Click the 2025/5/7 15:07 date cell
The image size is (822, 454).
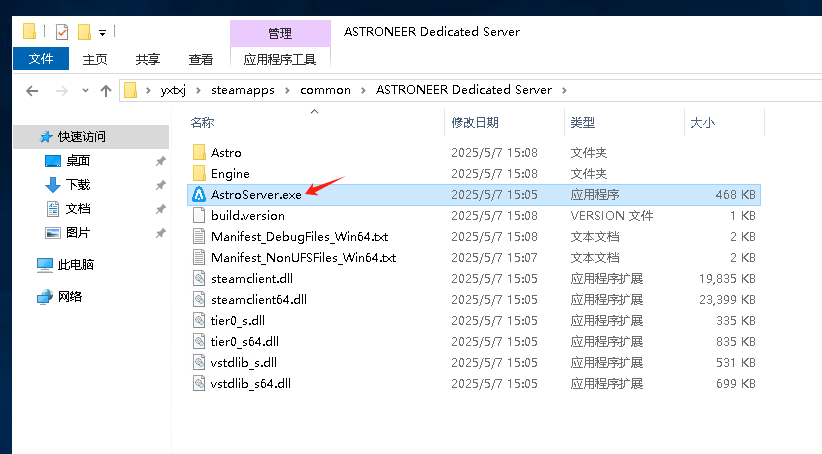494,258
